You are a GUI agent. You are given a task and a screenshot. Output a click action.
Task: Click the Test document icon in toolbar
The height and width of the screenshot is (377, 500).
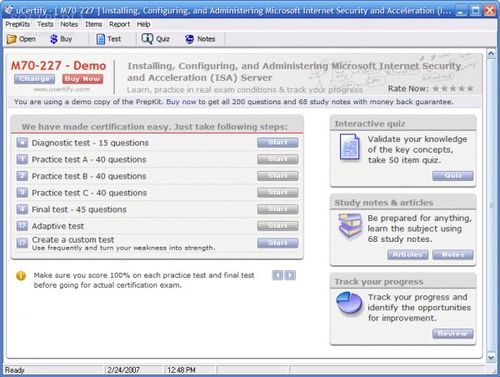100,39
